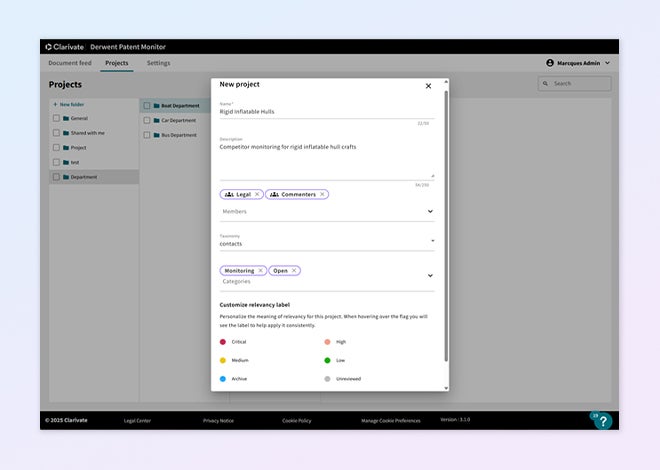Click the Critical red relevancy color dot
The height and width of the screenshot is (470, 660).
[223, 342]
